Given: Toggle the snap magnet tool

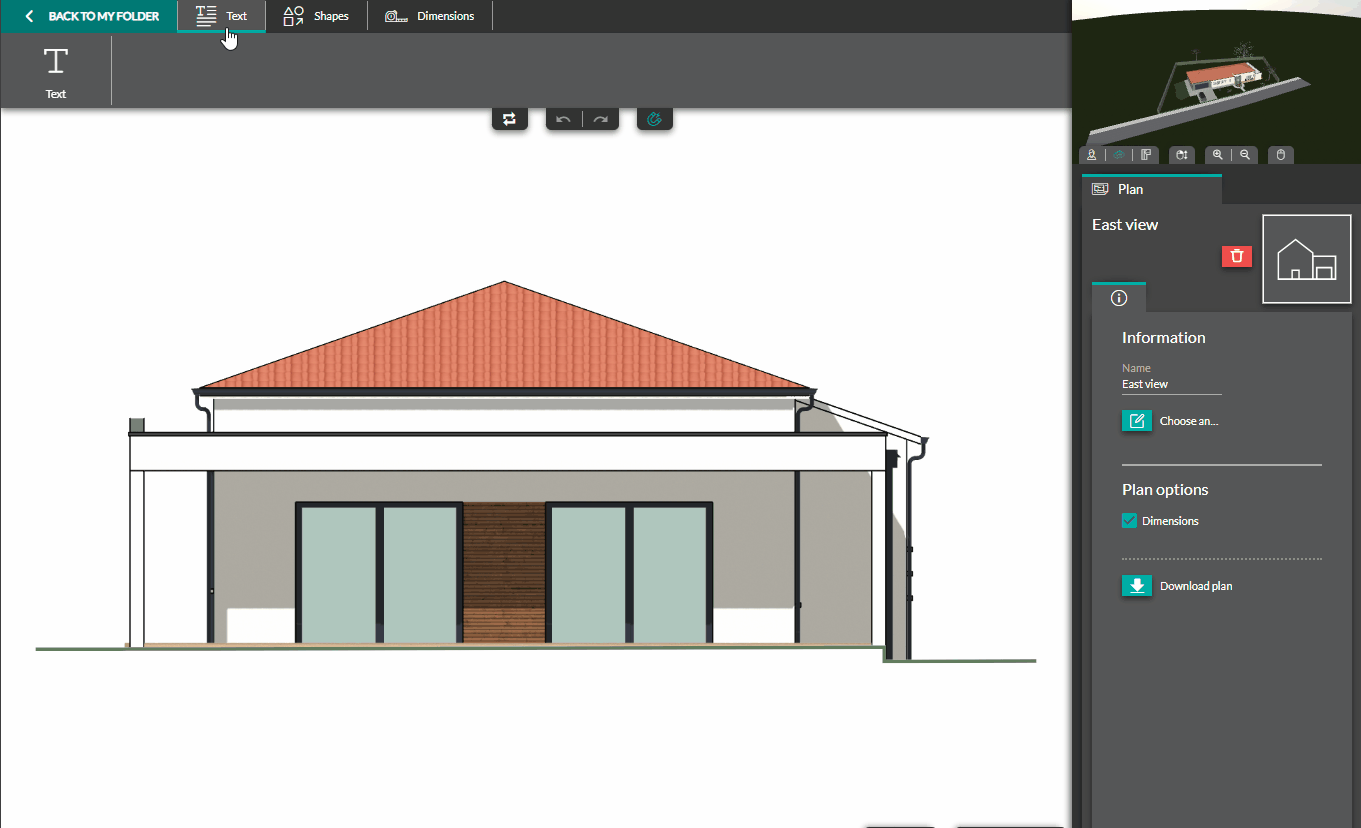Looking at the screenshot, I should pyautogui.click(x=654, y=118).
